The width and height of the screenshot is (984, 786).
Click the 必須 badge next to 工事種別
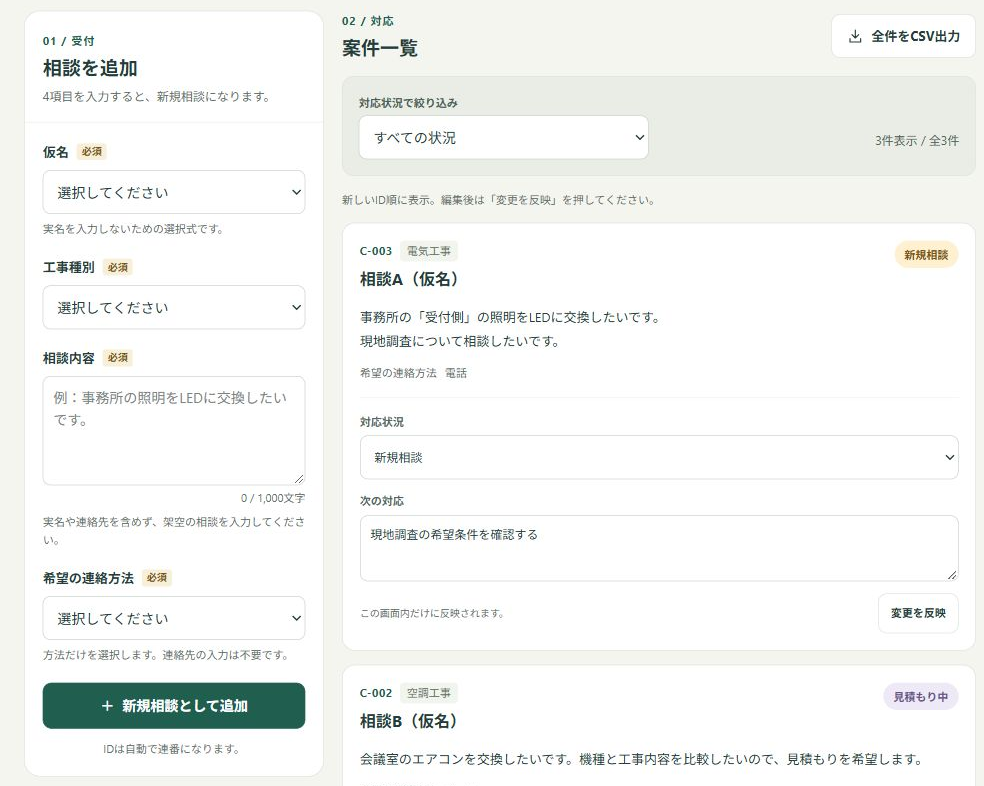pyautogui.click(x=117, y=267)
